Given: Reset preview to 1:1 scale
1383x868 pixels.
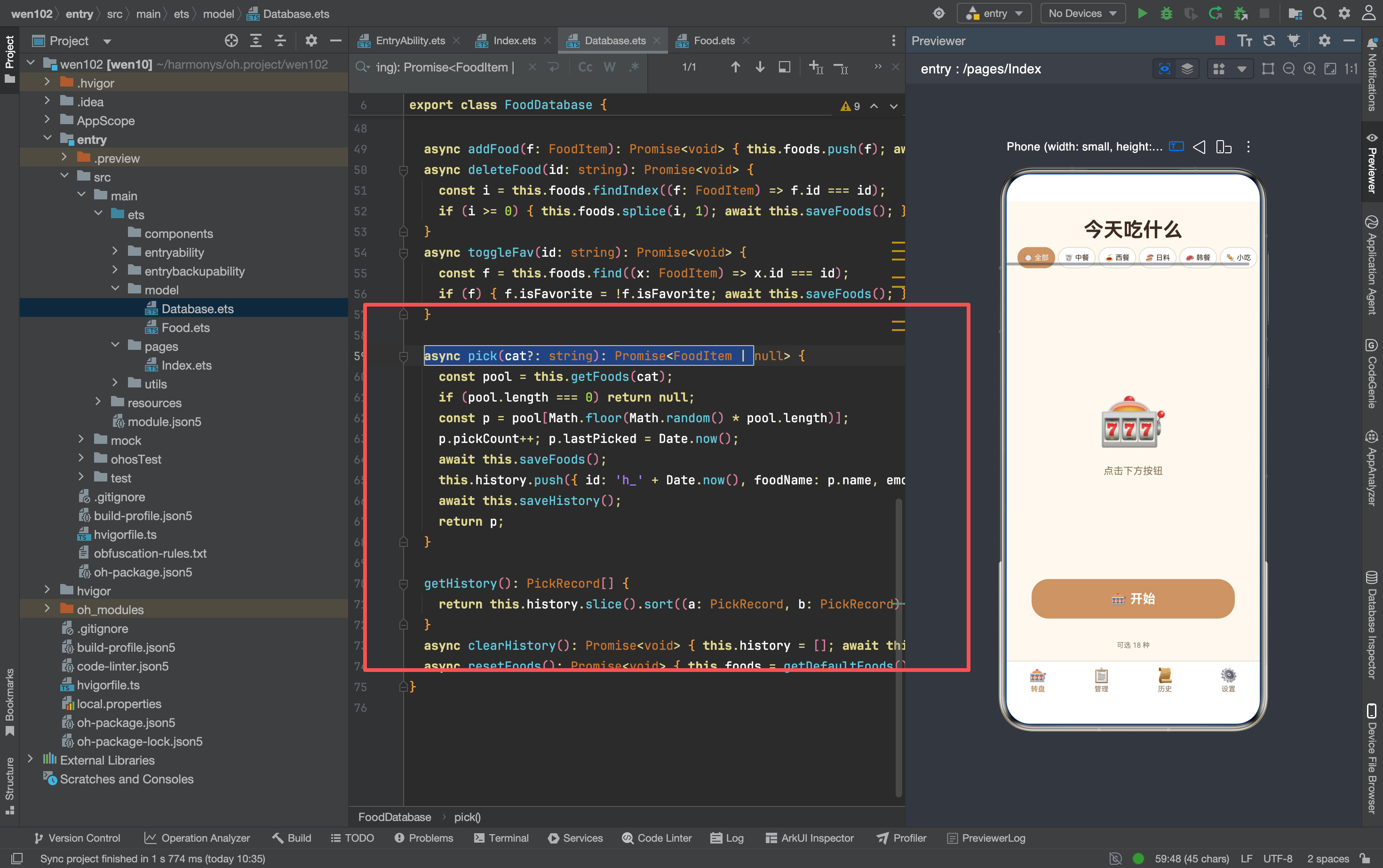Looking at the screenshot, I should click(1351, 69).
